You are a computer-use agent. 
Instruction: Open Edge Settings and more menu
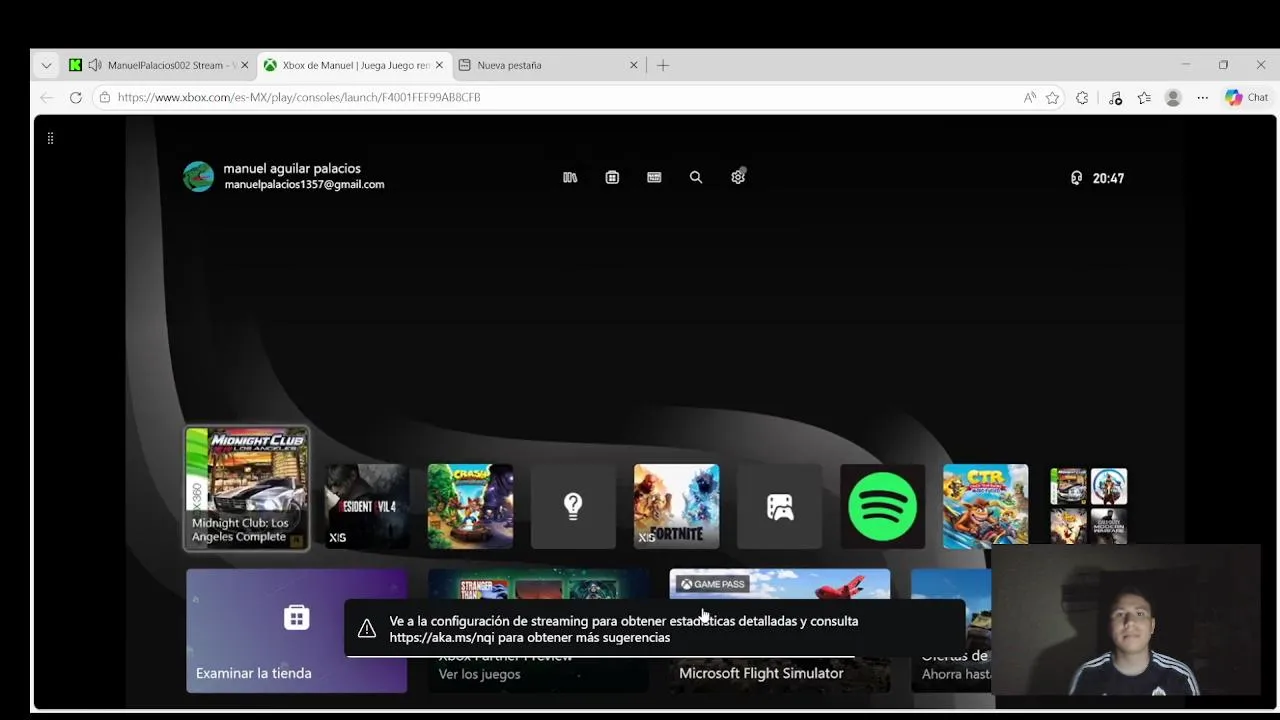[x=1202, y=97]
